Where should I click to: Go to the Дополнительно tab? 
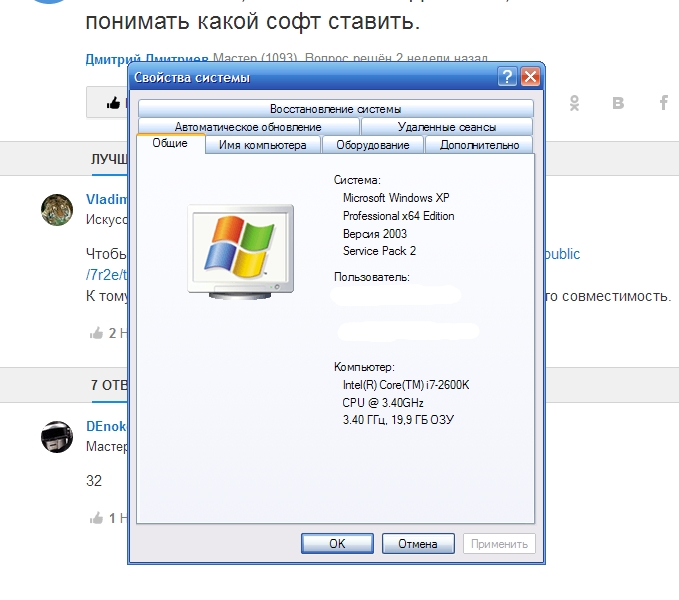479,145
